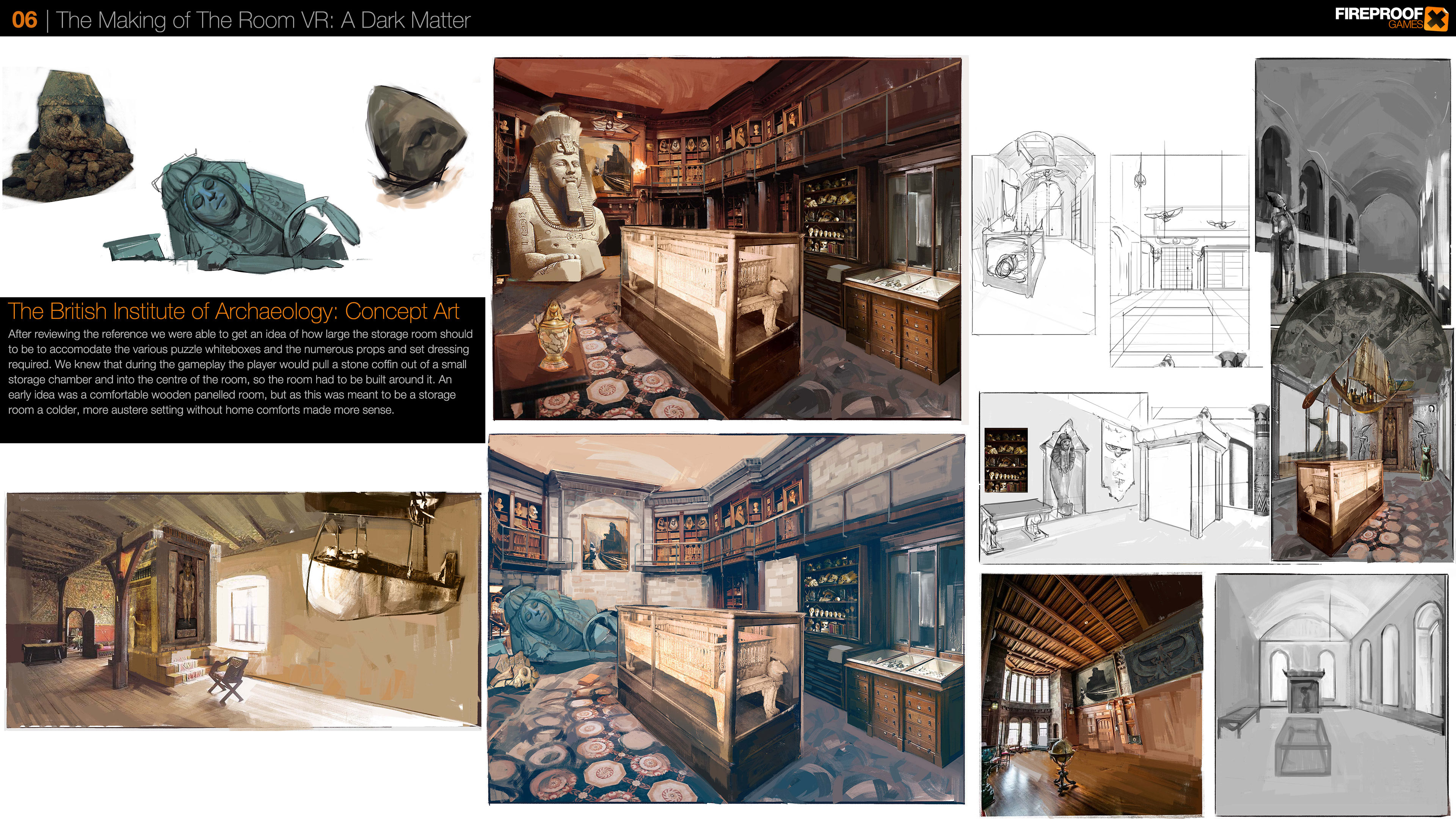Open the wooden ceiling hall photo with globe
The height and width of the screenshot is (819, 1456).
(1092, 695)
